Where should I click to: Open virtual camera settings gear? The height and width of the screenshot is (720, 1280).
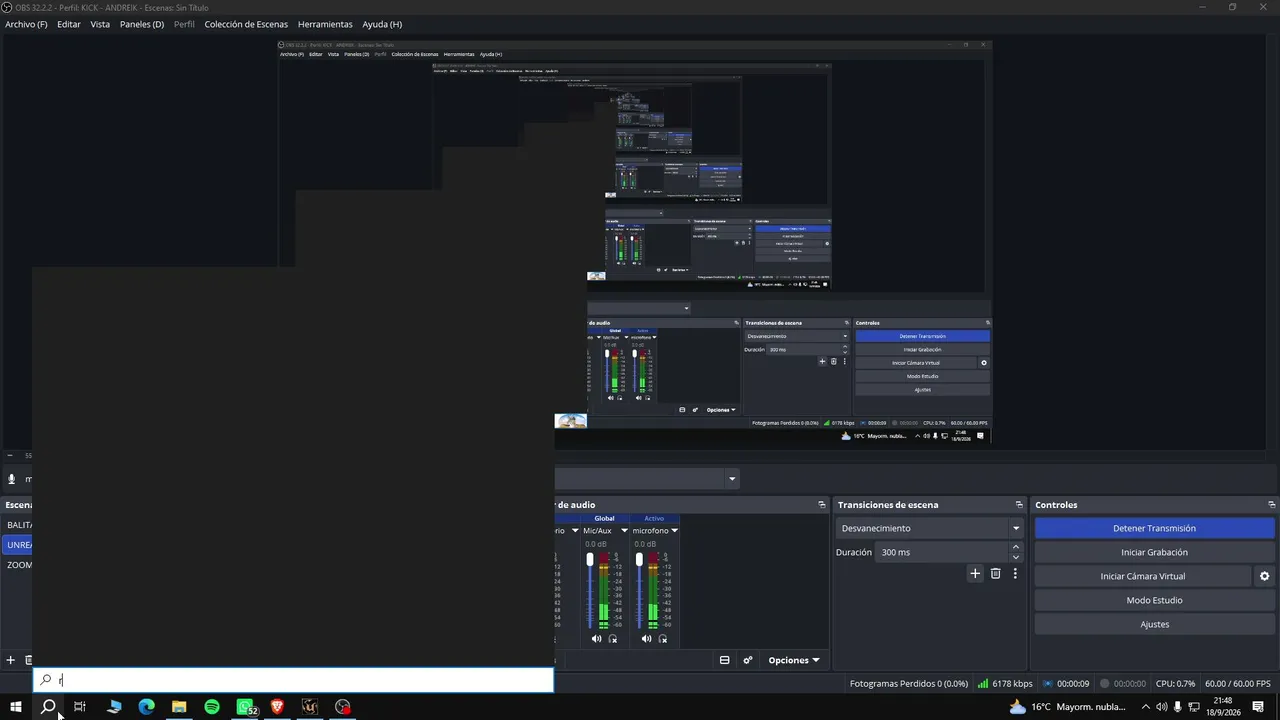(x=1264, y=576)
